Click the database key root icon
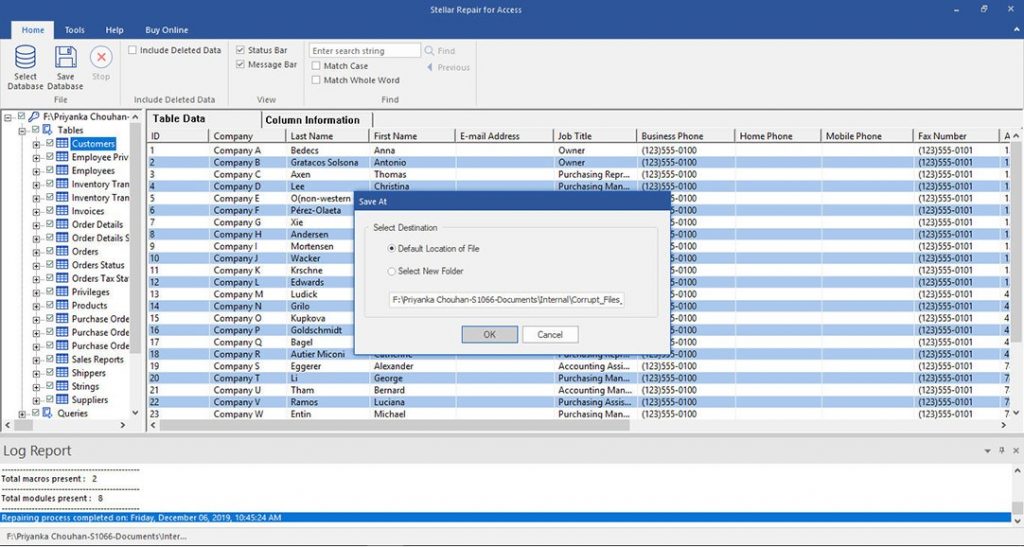Viewport: 1024px width, 547px height. click(34, 117)
